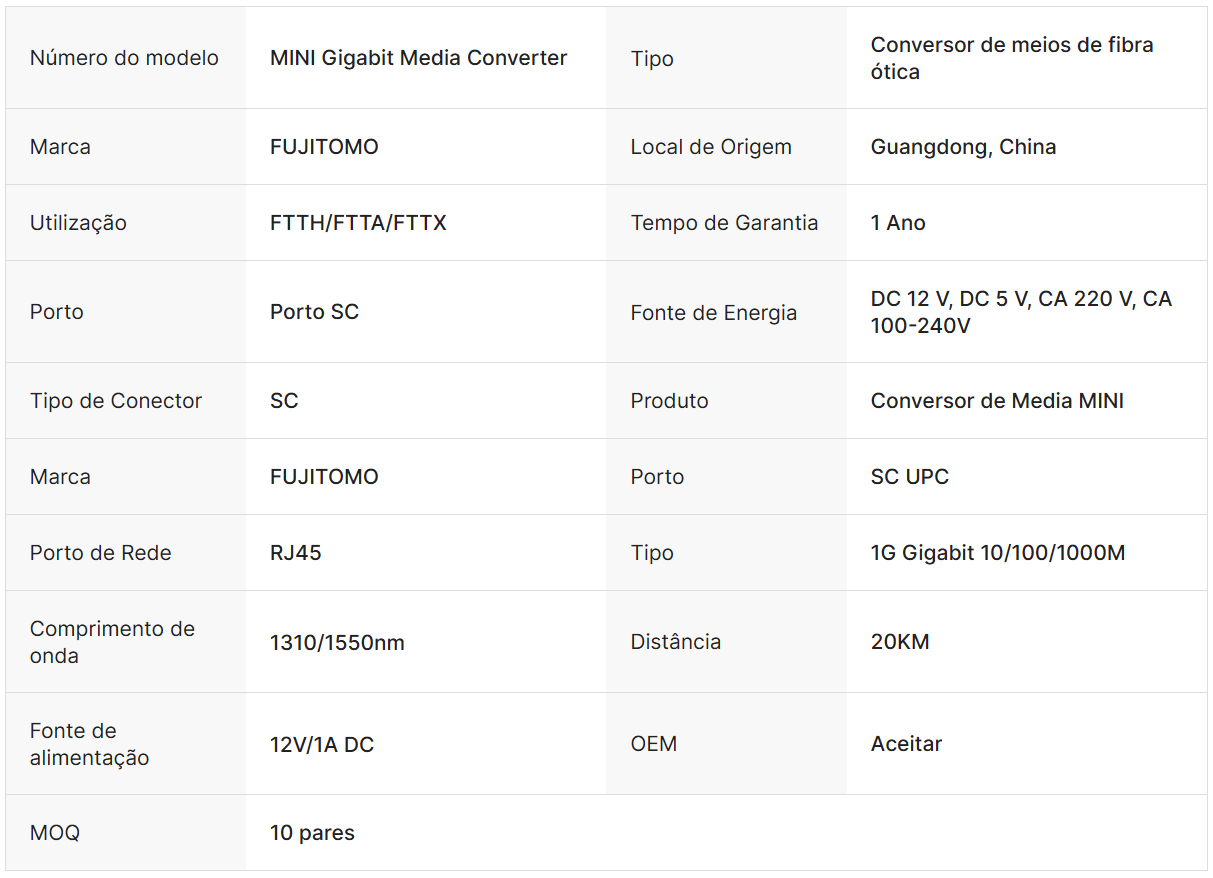Click the "FTTH/FTTA/FTTX" value
This screenshot has width=1213, height=878.
click(x=358, y=223)
